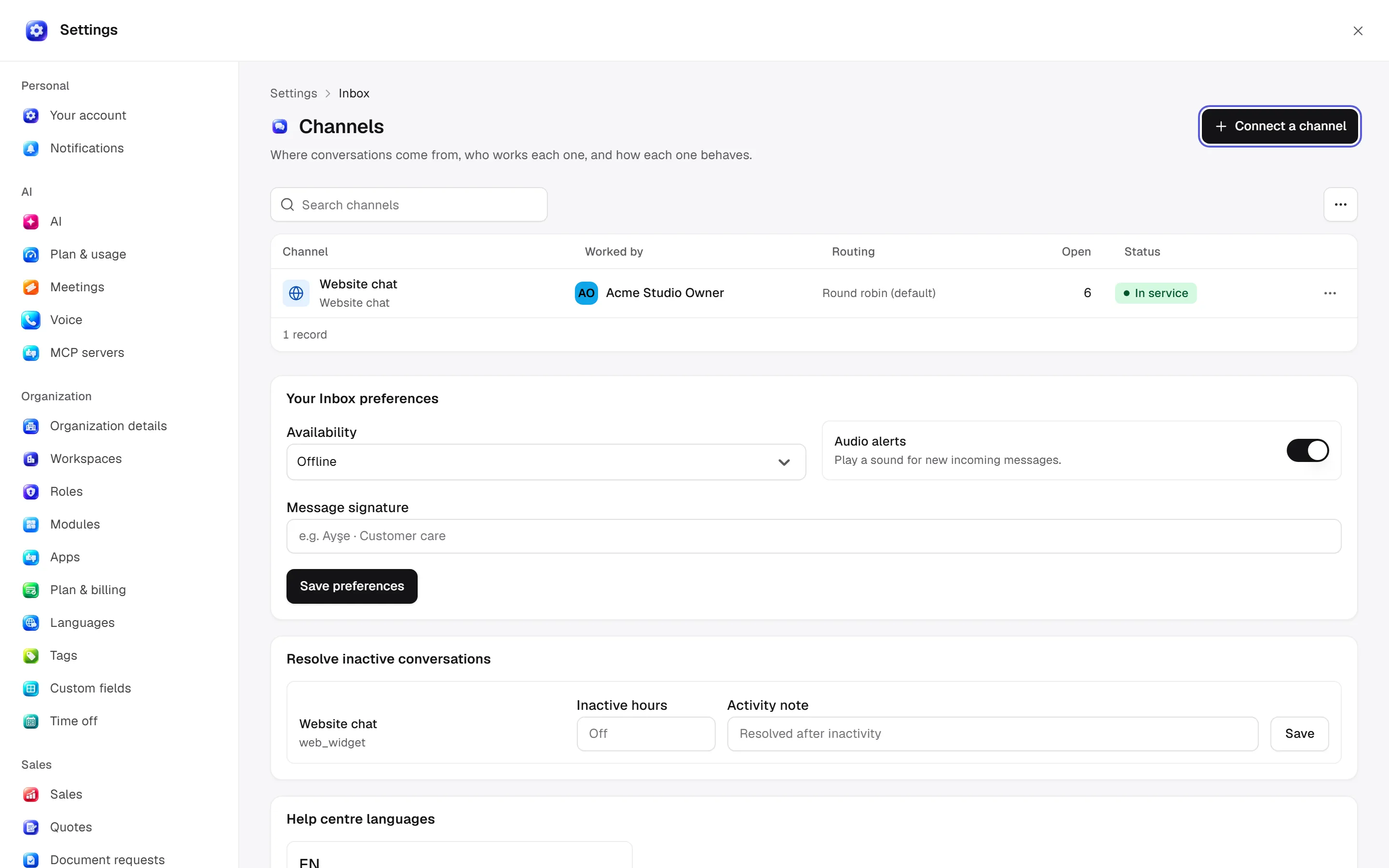Close the Settings panel

click(1358, 31)
